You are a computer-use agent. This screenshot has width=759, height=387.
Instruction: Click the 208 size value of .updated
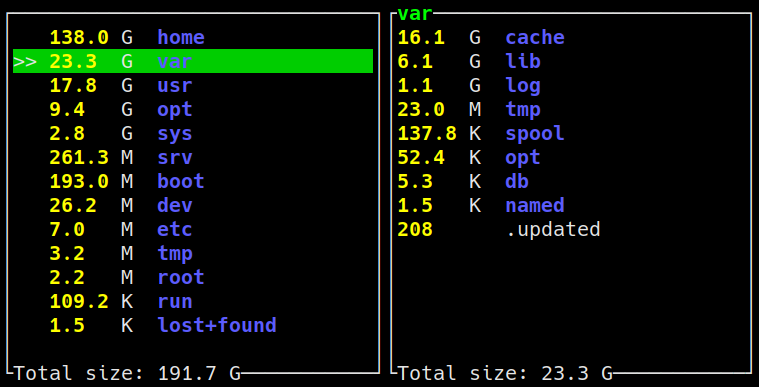click(415, 229)
